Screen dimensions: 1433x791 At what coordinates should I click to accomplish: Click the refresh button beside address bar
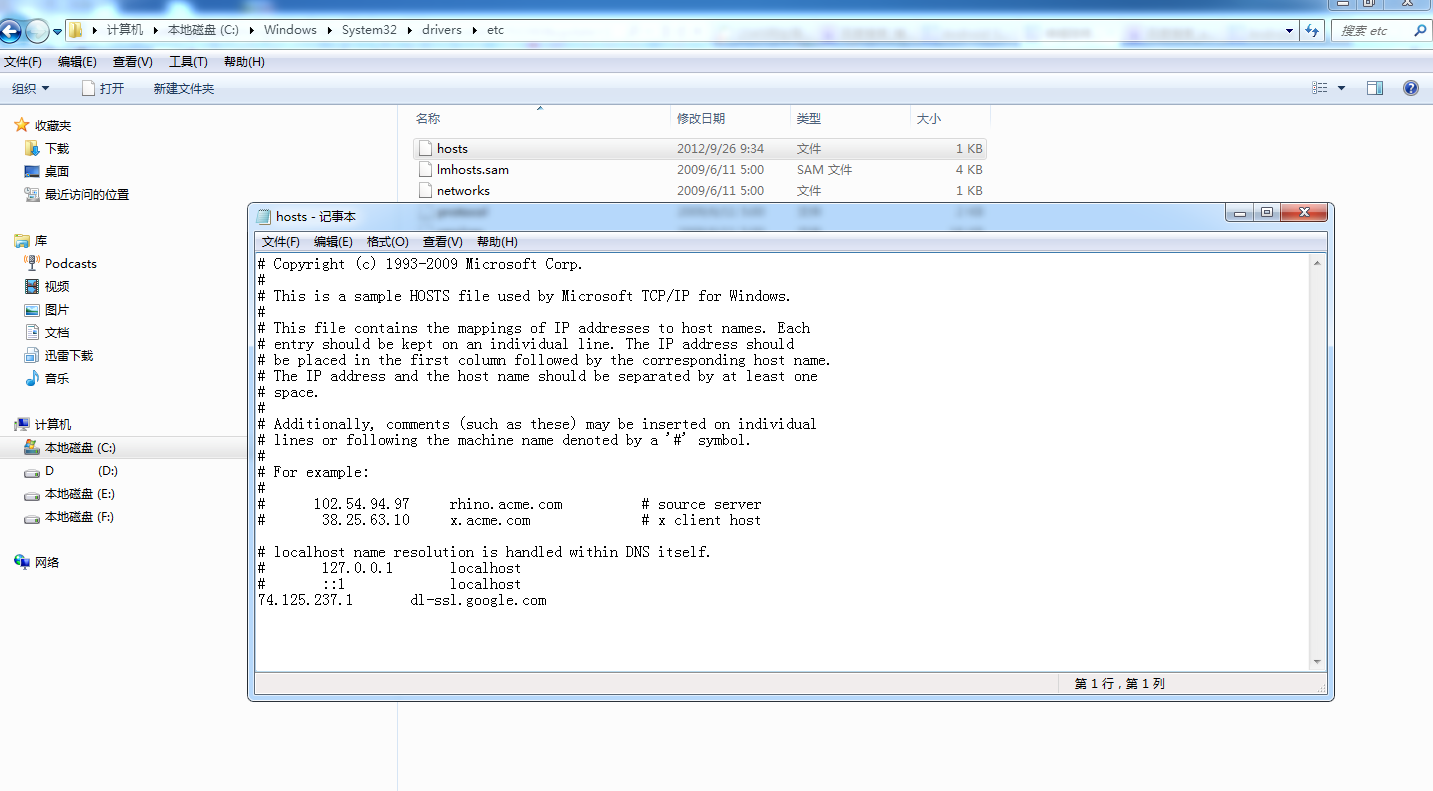pos(1313,31)
